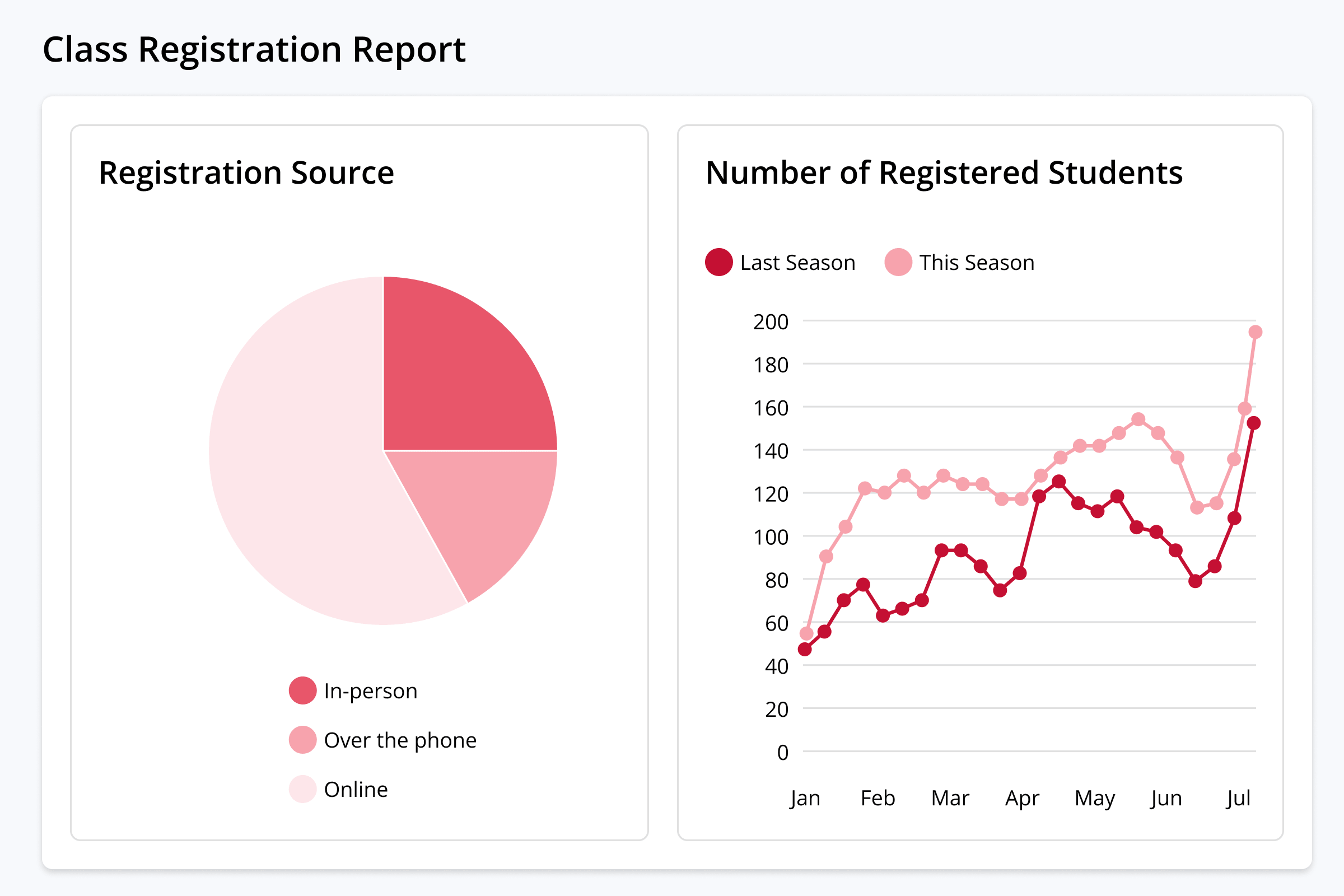Select the In-person pie slice
The image size is (1344, 896).
click(457, 377)
